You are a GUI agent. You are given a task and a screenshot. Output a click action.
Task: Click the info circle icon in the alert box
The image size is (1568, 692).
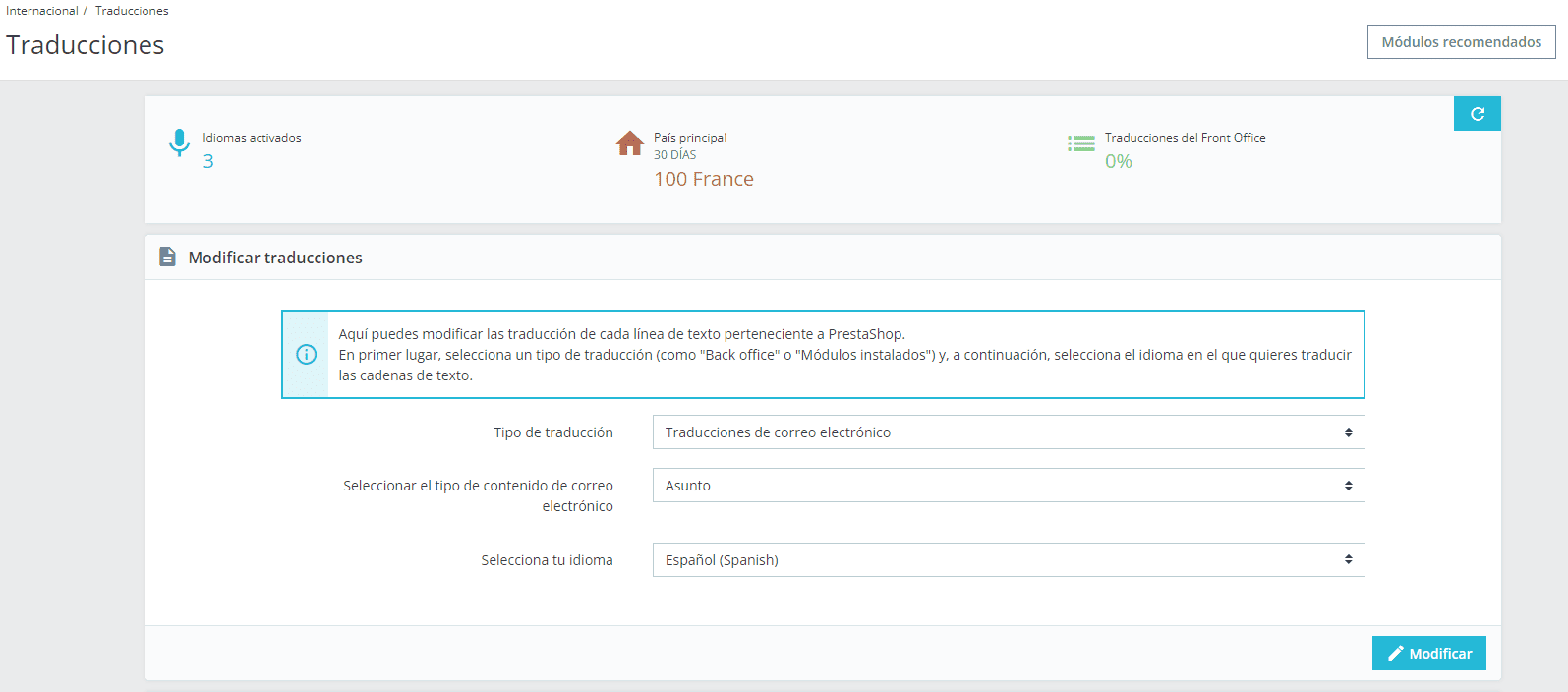[307, 354]
